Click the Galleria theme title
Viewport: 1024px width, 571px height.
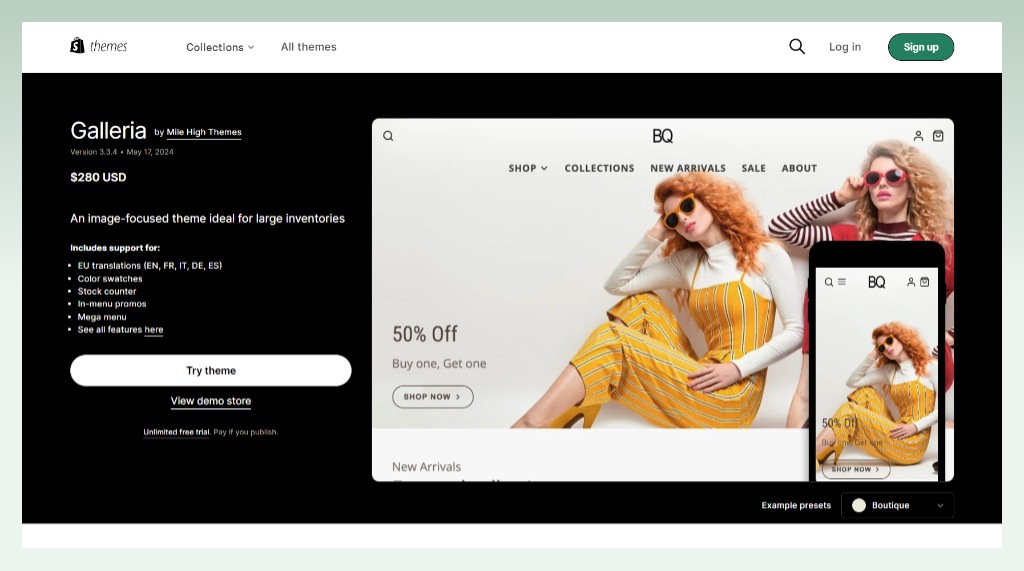[108, 131]
